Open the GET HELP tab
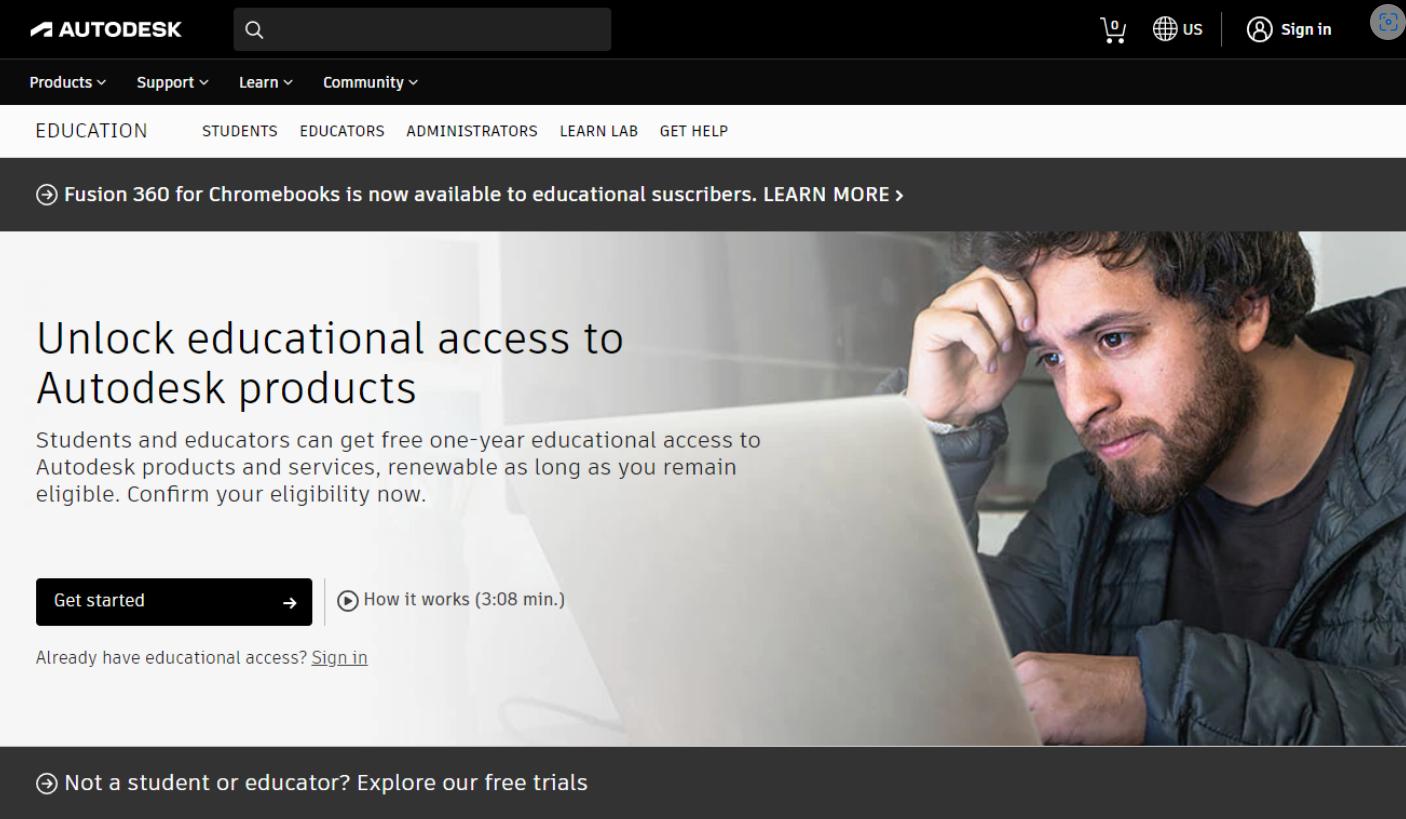Image resolution: width=1406 pixels, height=819 pixels. click(694, 131)
